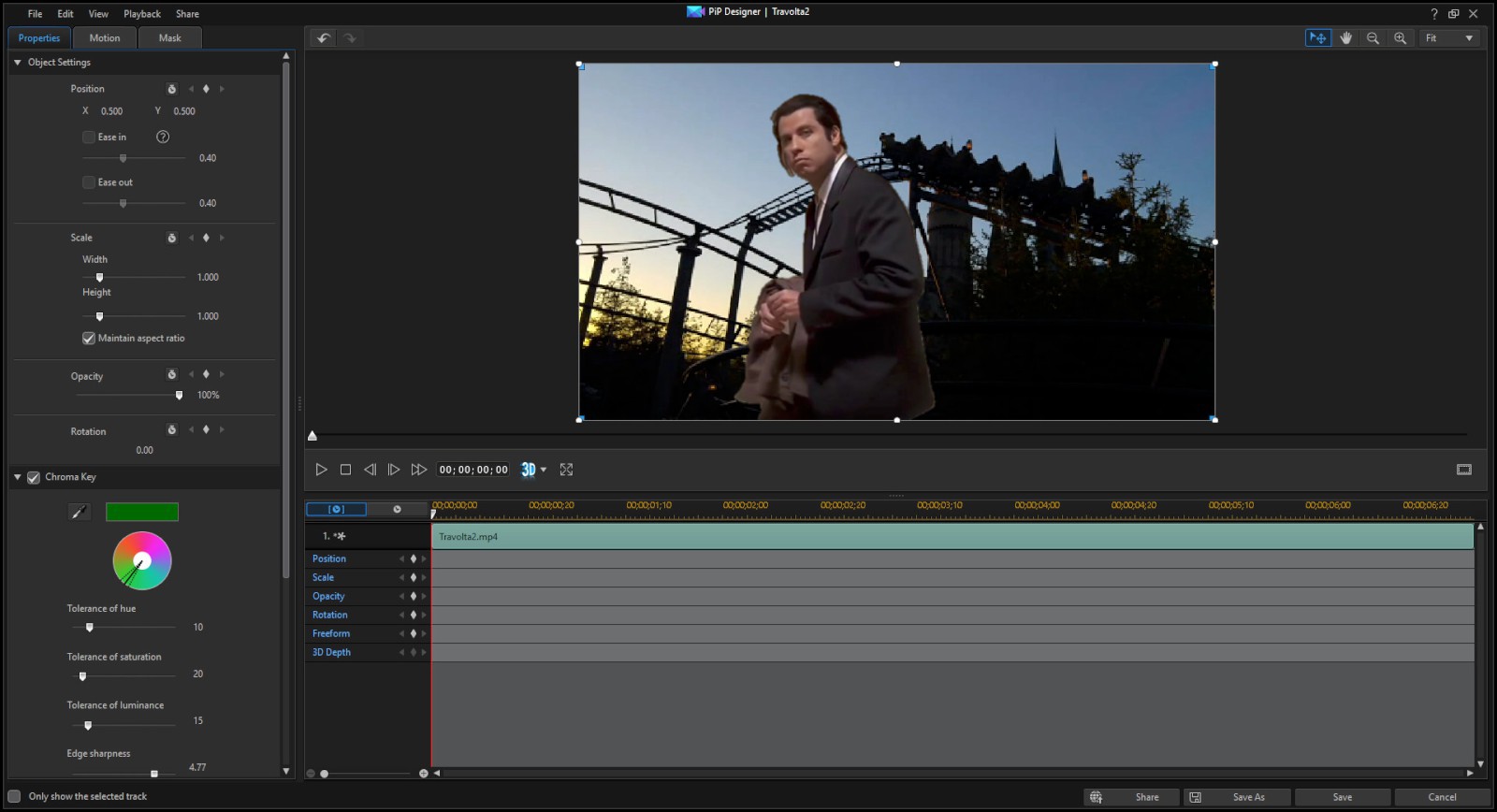Disable the Chroma Key checkbox
The image size is (1497, 812).
point(34,477)
